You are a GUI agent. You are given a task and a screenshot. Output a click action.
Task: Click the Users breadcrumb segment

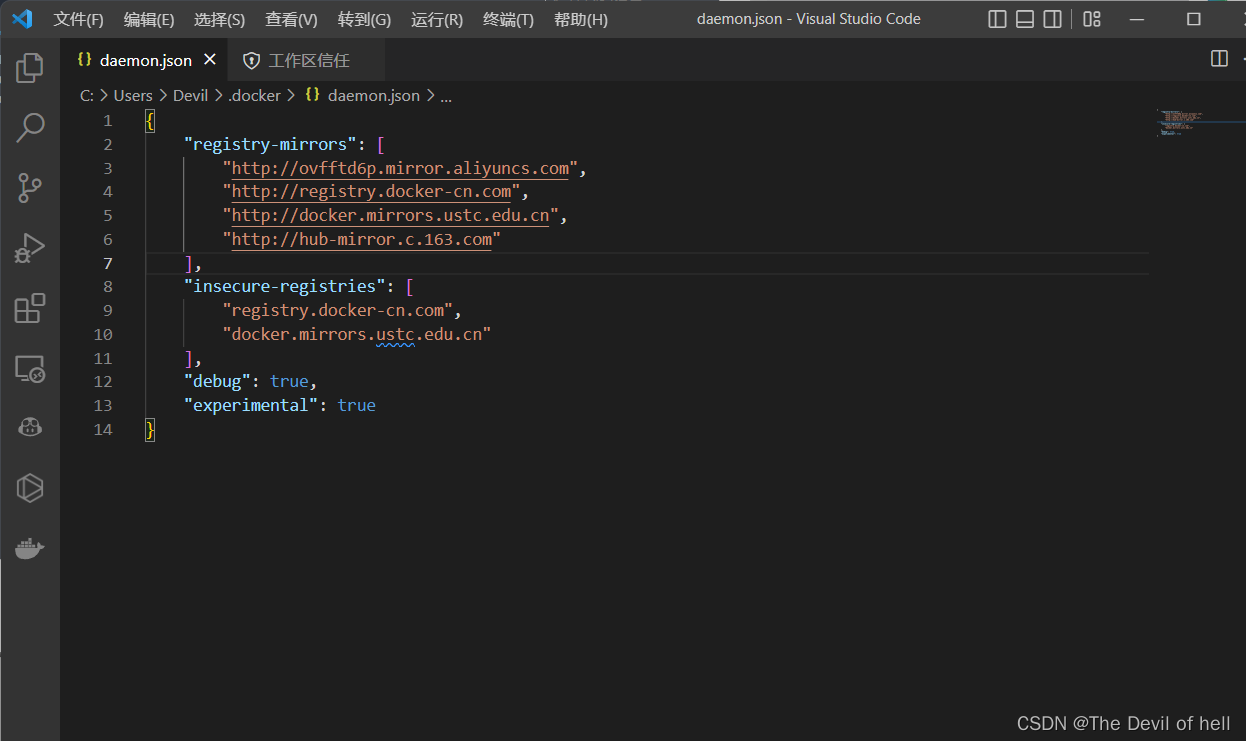[x=133, y=96]
